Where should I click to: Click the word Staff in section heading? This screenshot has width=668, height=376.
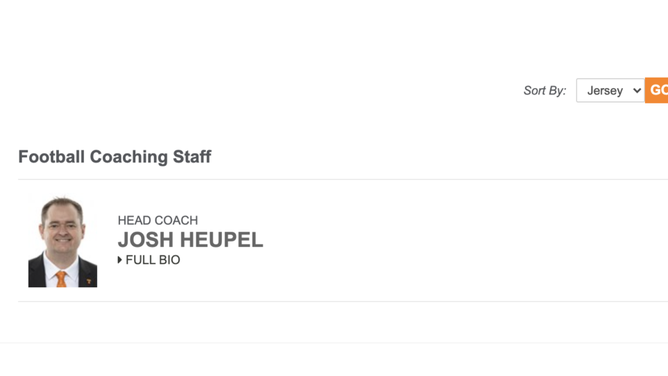[x=192, y=157]
